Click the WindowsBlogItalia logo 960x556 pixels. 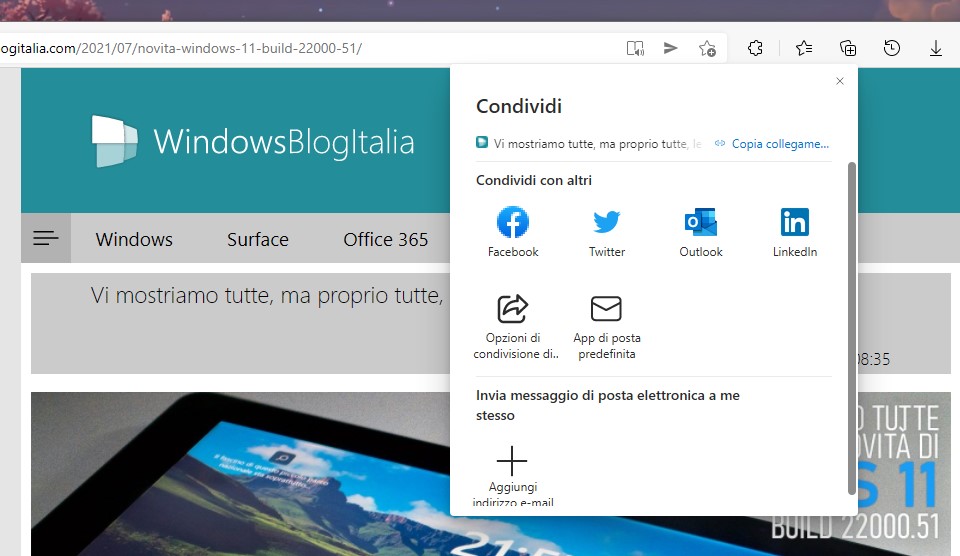253,141
